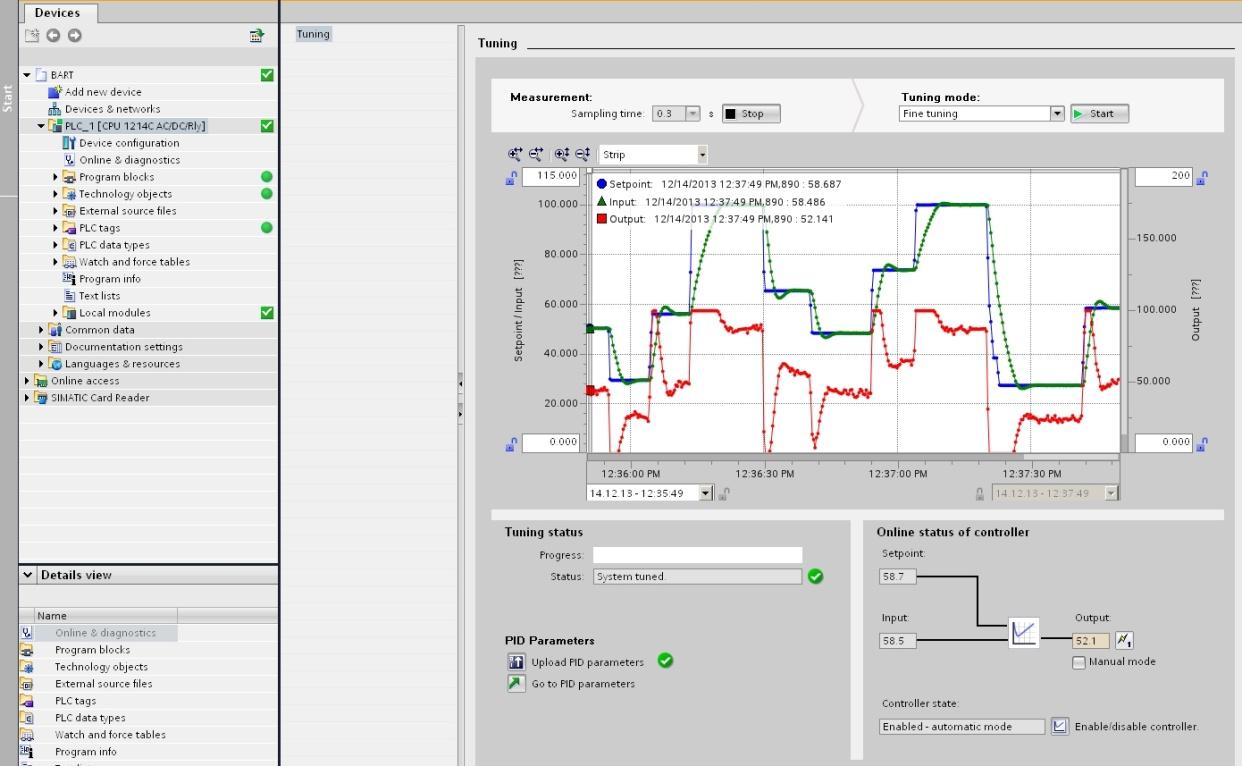Click the new item icon in Devices toolbar
Viewport: 1242px width, 766px height.
(x=32, y=36)
